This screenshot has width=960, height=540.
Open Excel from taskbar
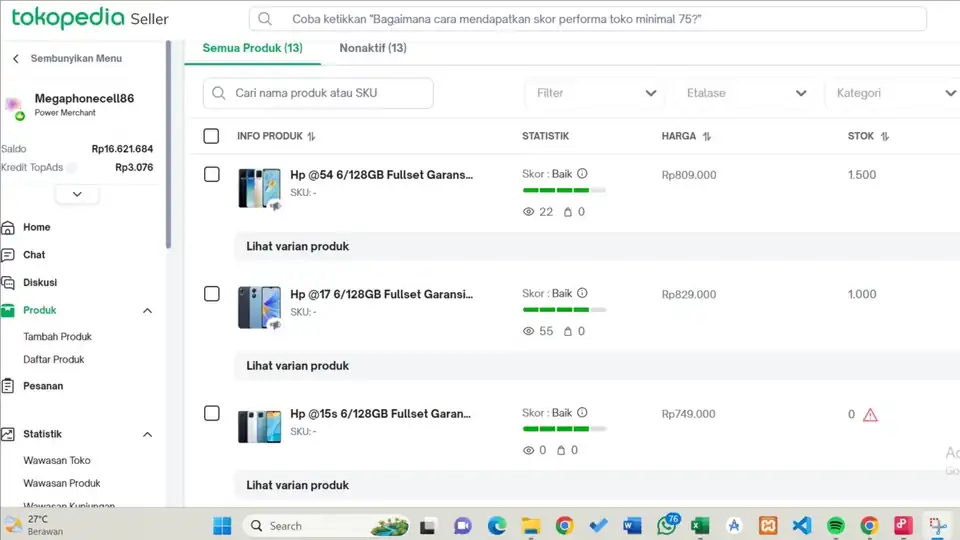(700, 525)
